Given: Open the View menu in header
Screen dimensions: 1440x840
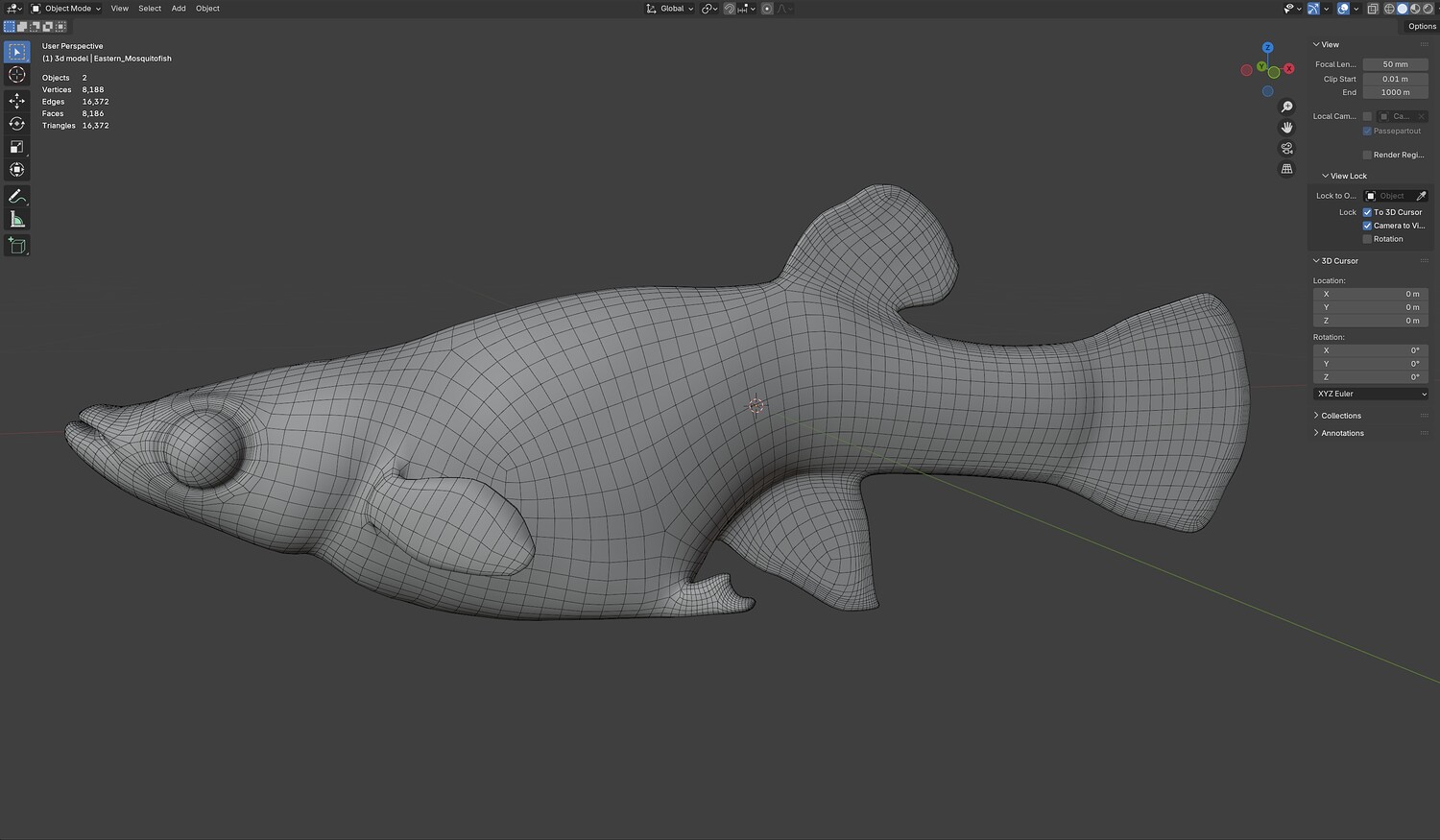Looking at the screenshot, I should pyautogui.click(x=119, y=9).
